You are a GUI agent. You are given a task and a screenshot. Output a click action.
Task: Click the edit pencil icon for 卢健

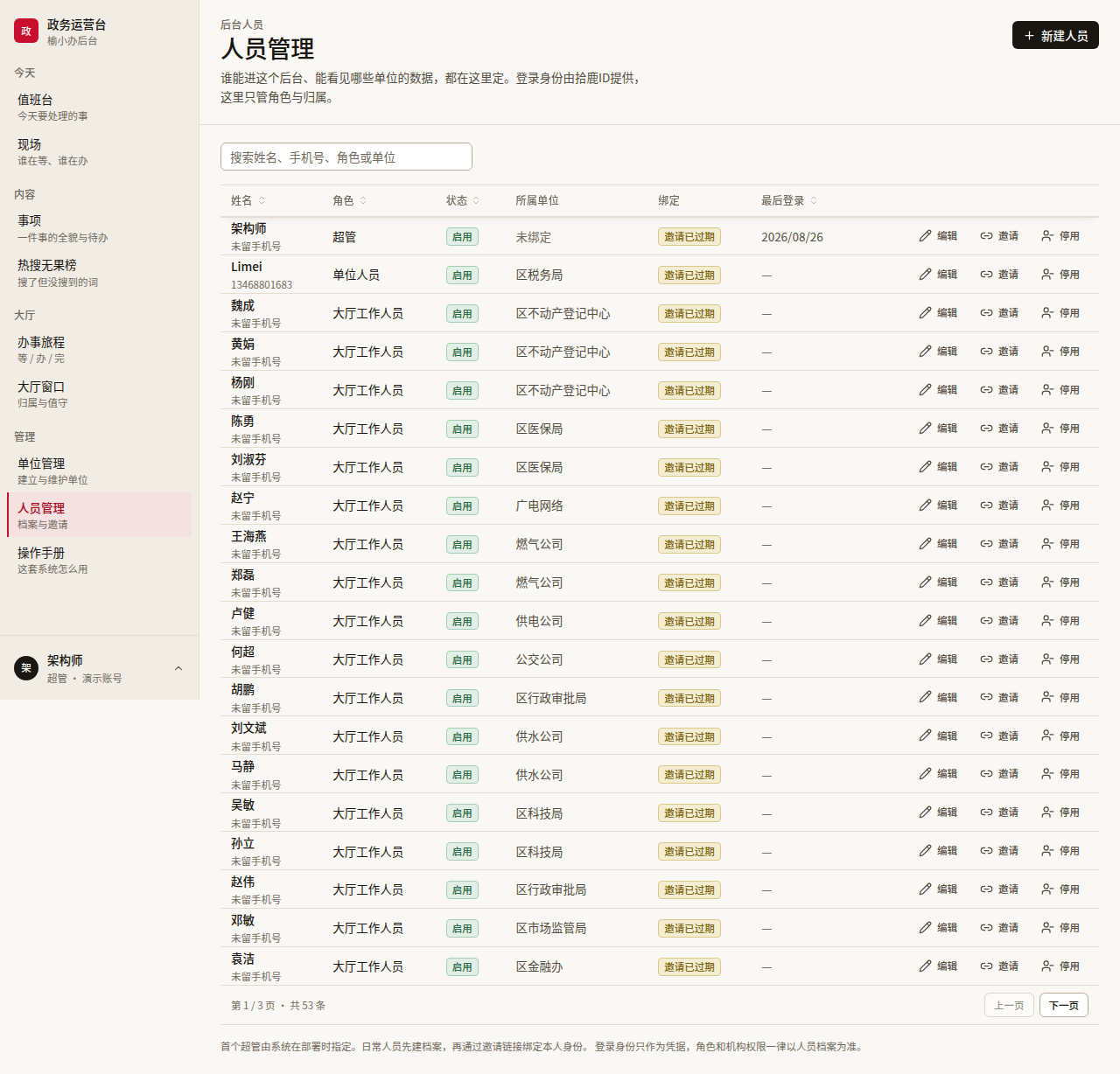925,621
